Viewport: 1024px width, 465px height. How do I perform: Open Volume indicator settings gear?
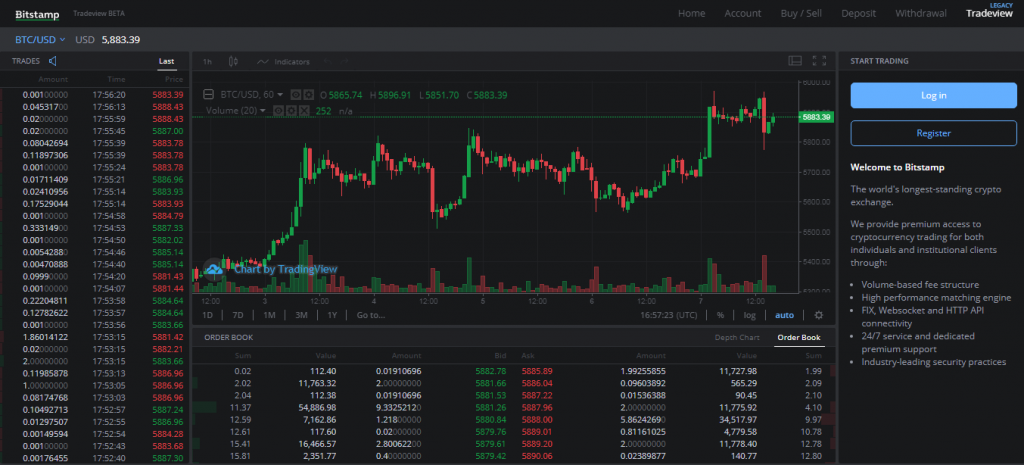click(291, 111)
